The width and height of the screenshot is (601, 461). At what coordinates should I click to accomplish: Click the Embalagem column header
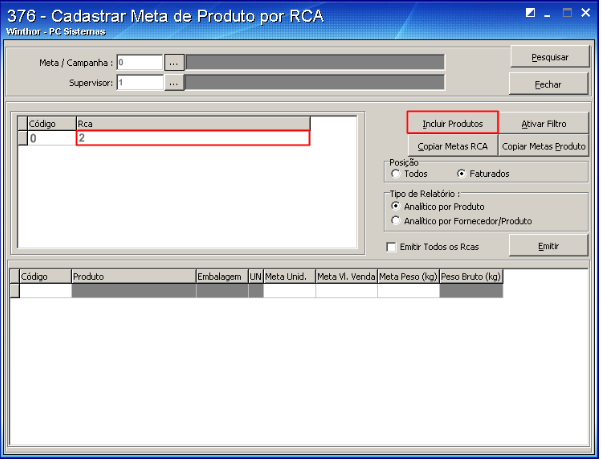tap(222, 276)
